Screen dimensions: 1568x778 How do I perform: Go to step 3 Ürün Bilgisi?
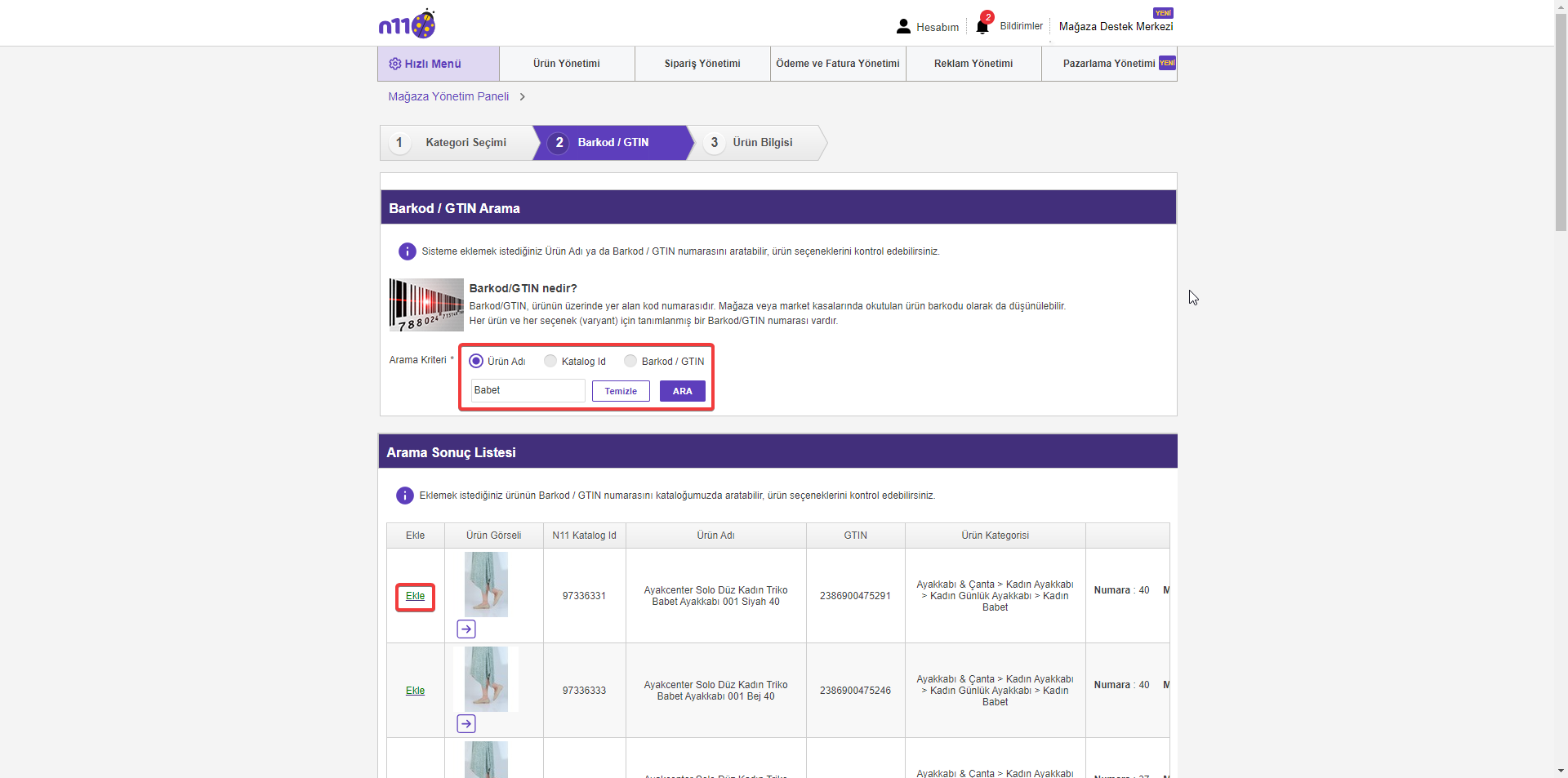pyautogui.click(x=759, y=143)
